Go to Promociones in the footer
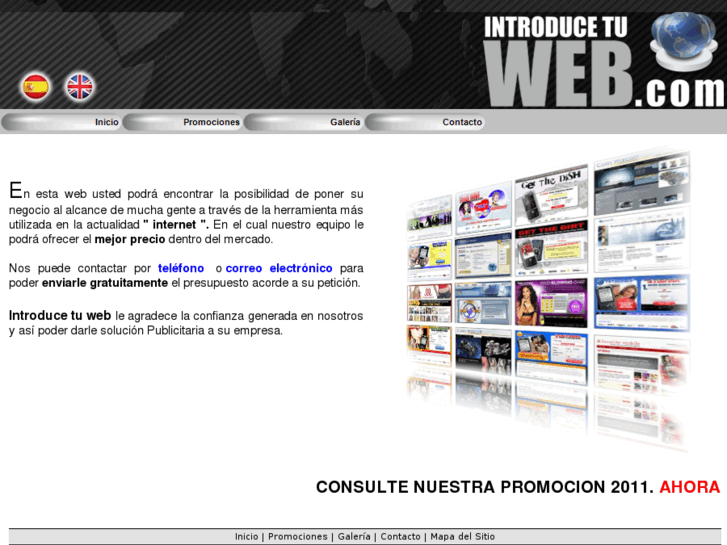The image size is (727, 545). 298,537
